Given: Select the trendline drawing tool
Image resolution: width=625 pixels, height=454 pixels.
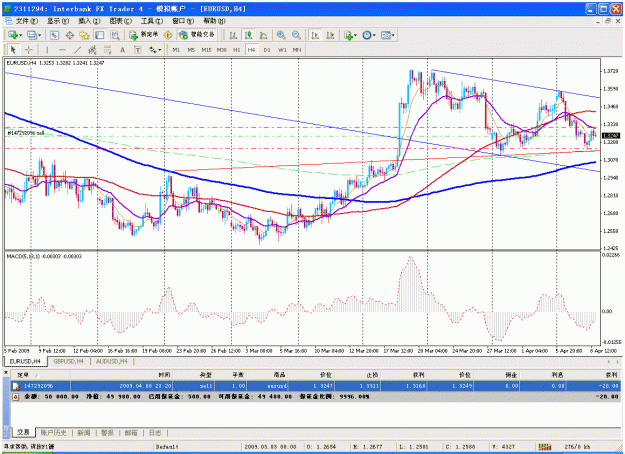Looking at the screenshot, I should [77, 50].
